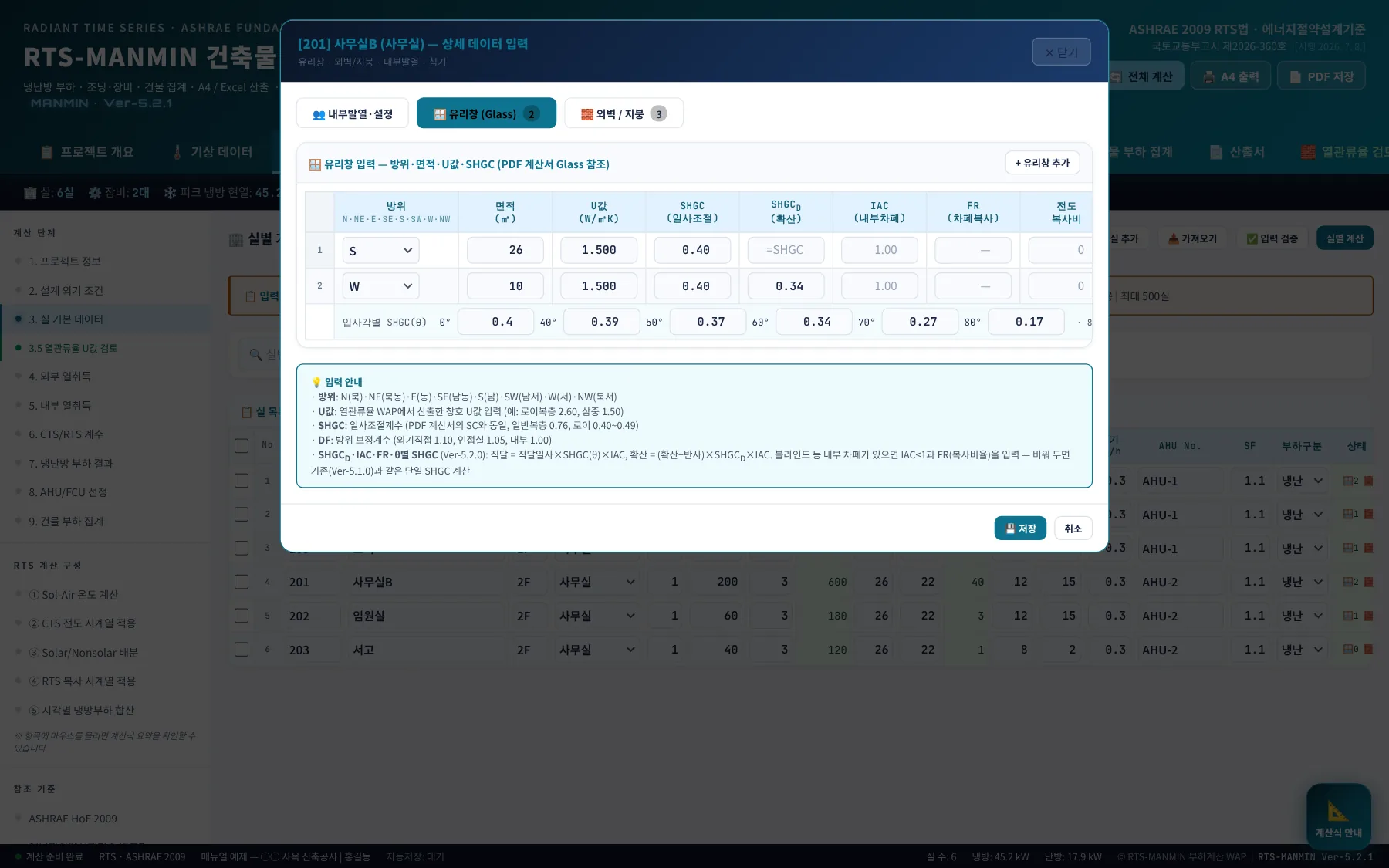The image size is (1389, 868).
Task: Click the 80° incidence SHGC field showing 0.17
Action: [1026, 322]
